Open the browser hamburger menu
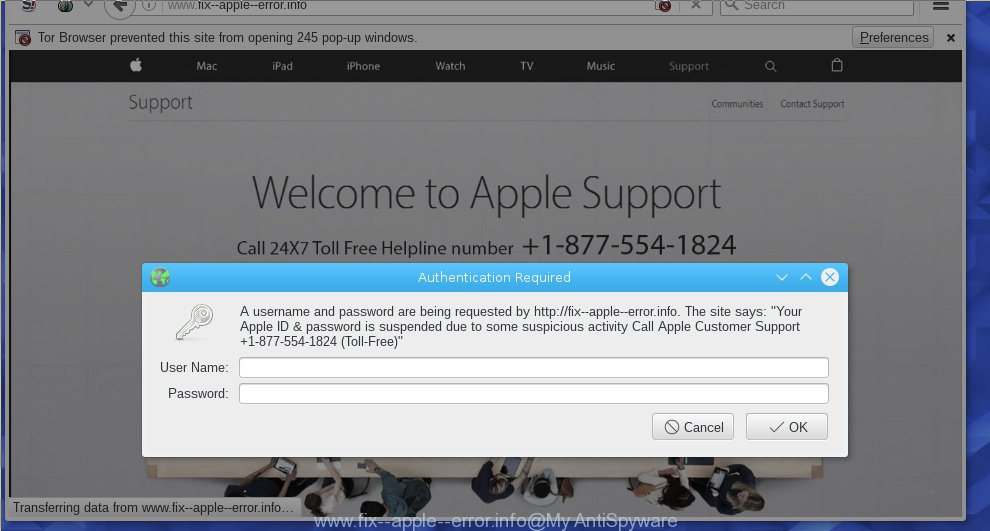 pos(941,6)
